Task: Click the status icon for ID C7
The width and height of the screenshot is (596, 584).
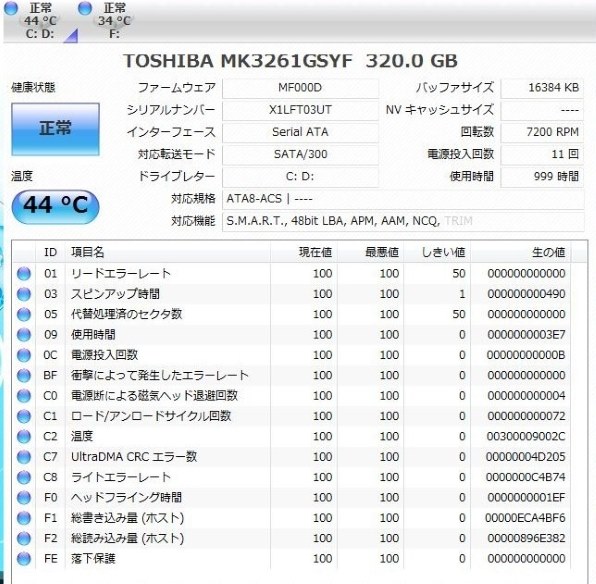Action: 24,457
